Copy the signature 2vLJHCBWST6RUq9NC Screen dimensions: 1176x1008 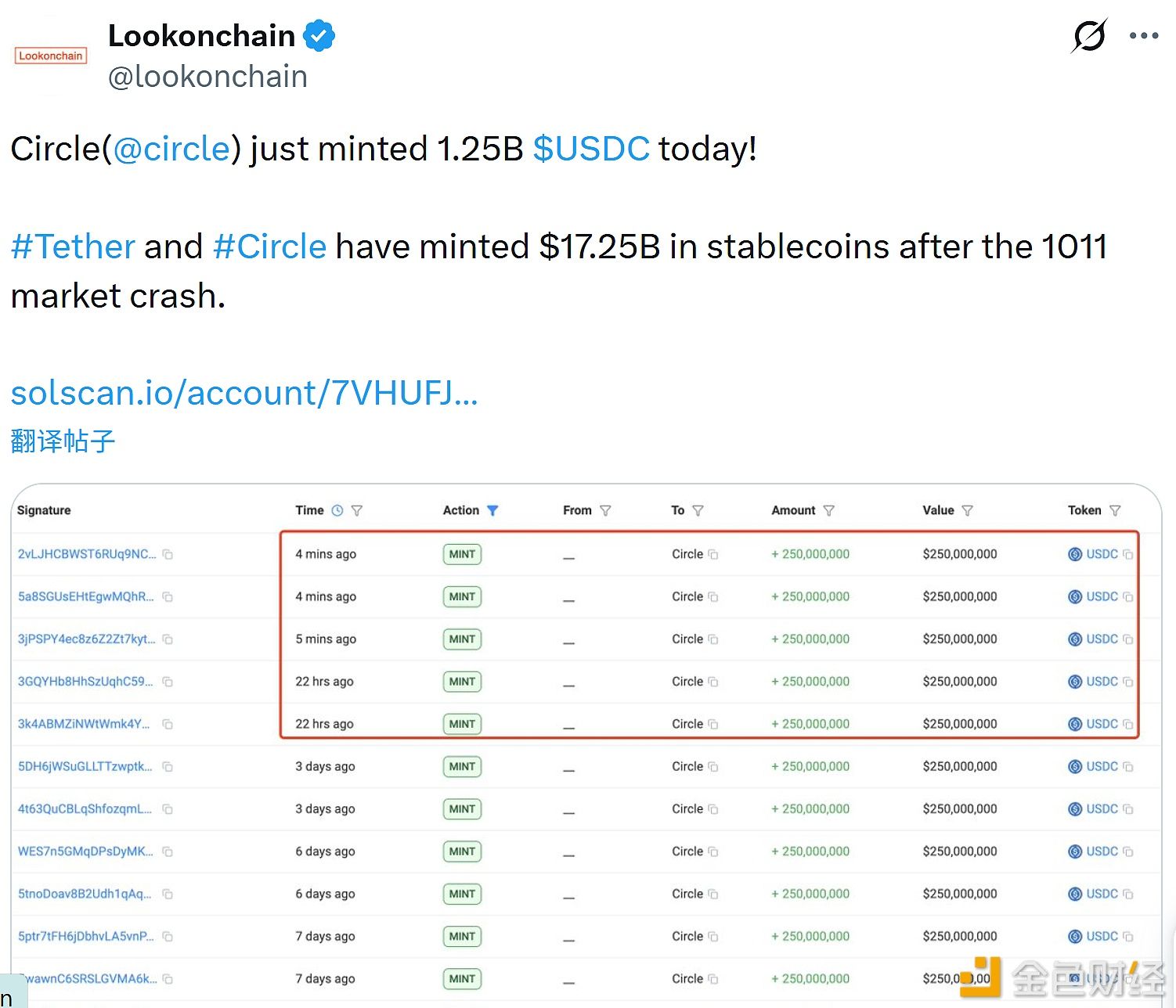[x=168, y=553]
